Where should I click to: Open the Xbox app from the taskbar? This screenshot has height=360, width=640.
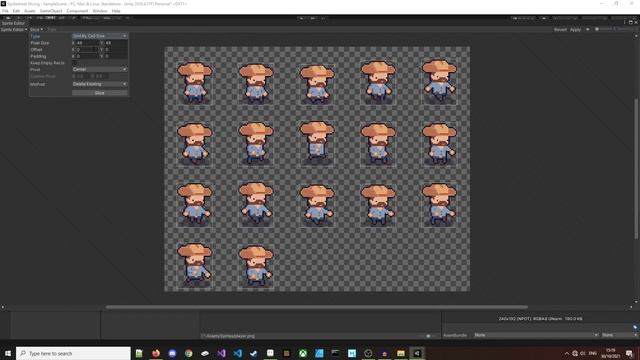click(302, 353)
